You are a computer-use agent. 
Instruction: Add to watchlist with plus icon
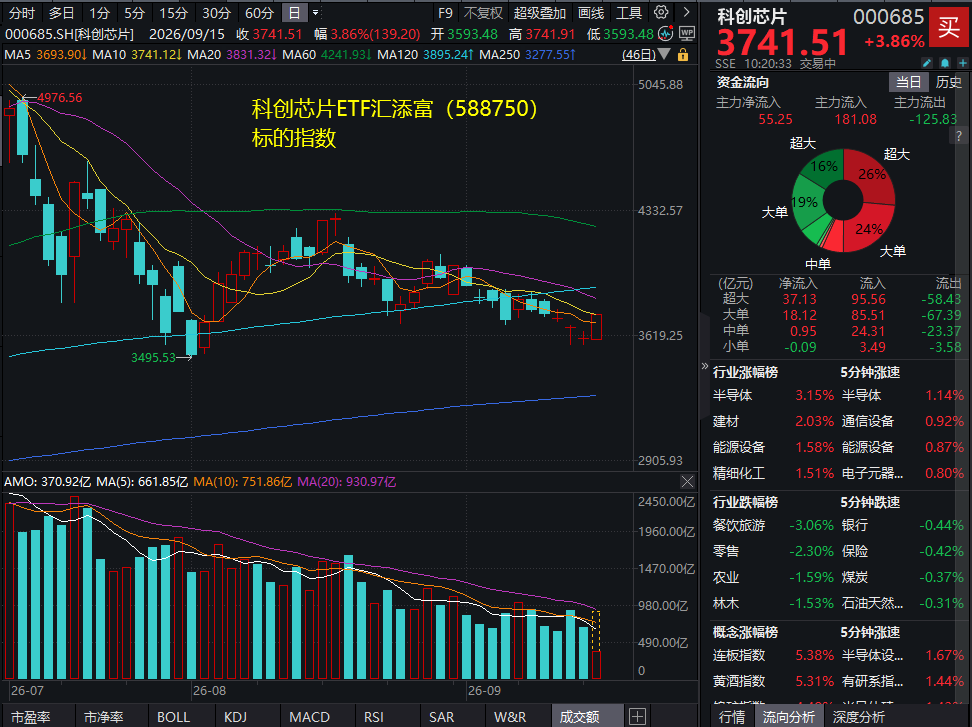963,63
